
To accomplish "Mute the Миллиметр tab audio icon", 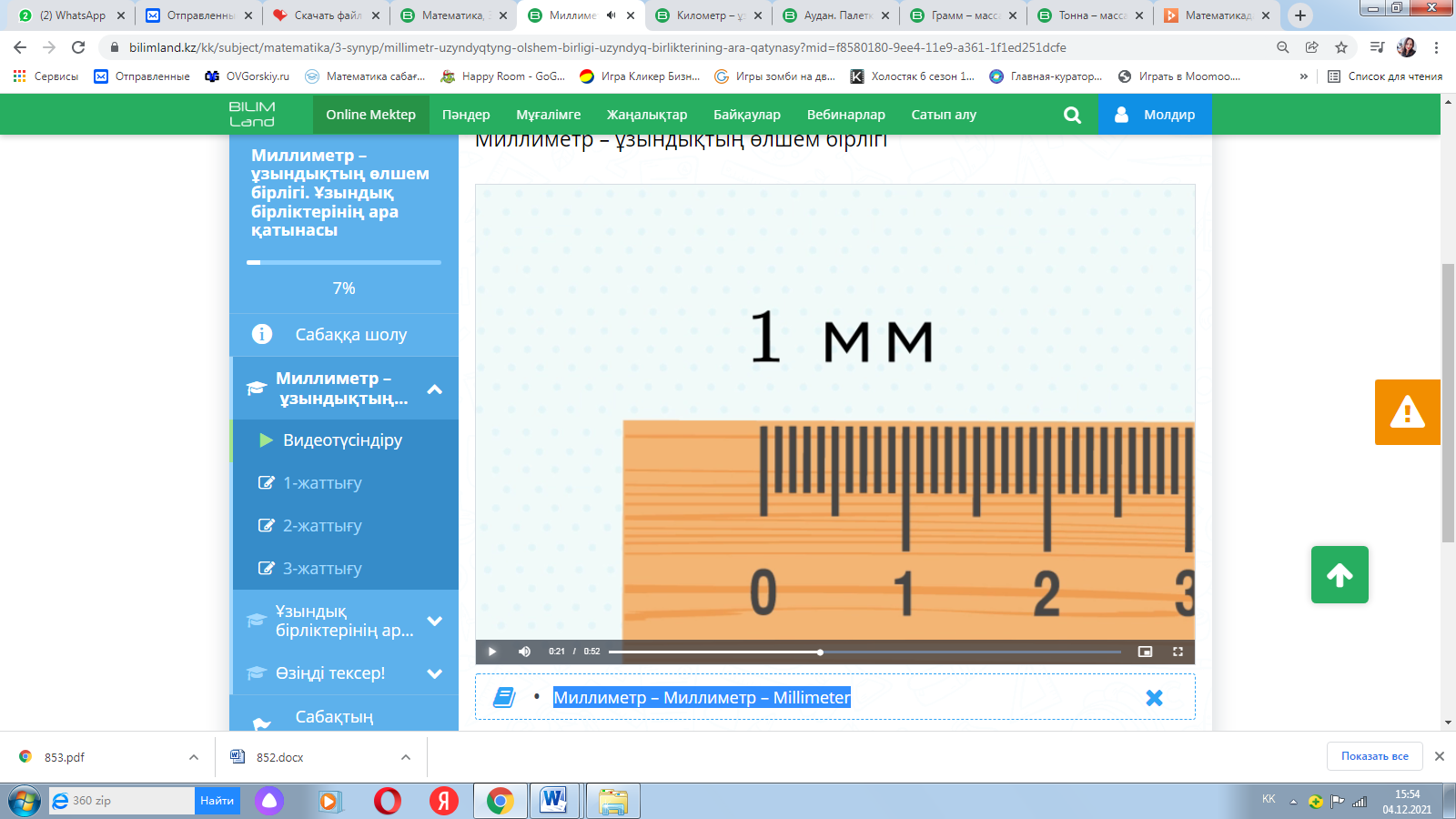I will [612, 15].
